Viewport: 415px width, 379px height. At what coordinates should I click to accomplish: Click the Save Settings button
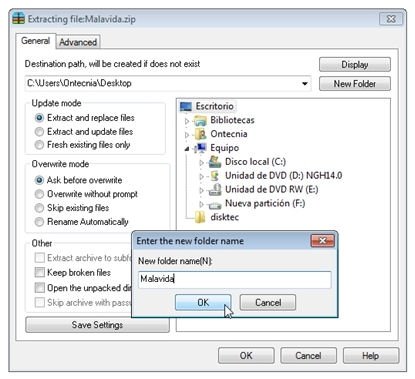coord(97,325)
